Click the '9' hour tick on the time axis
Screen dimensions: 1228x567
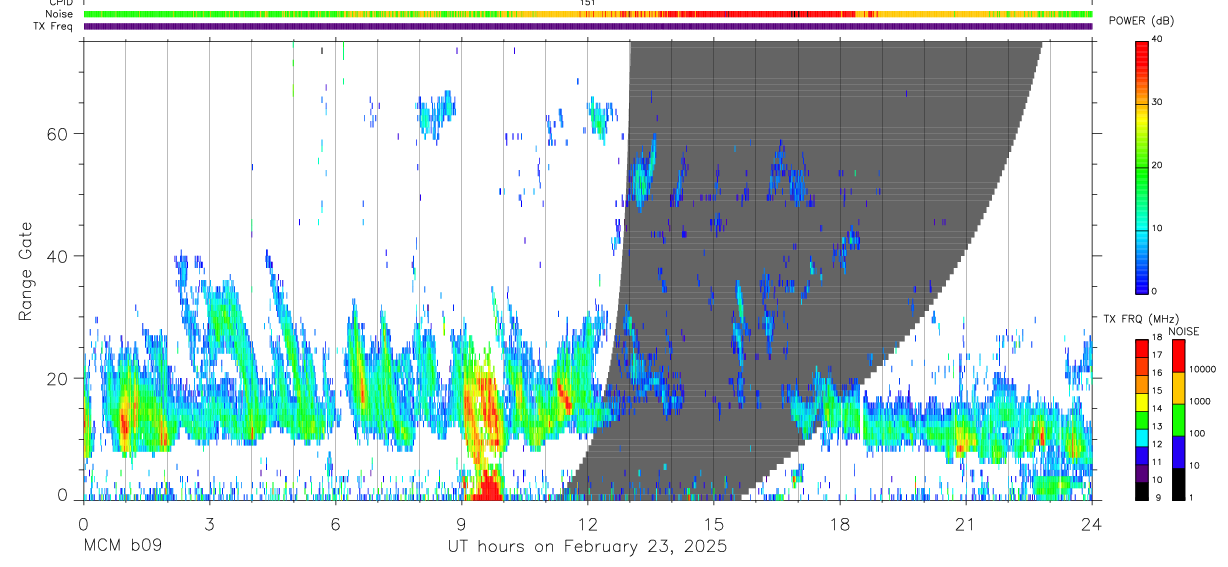[x=461, y=523]
